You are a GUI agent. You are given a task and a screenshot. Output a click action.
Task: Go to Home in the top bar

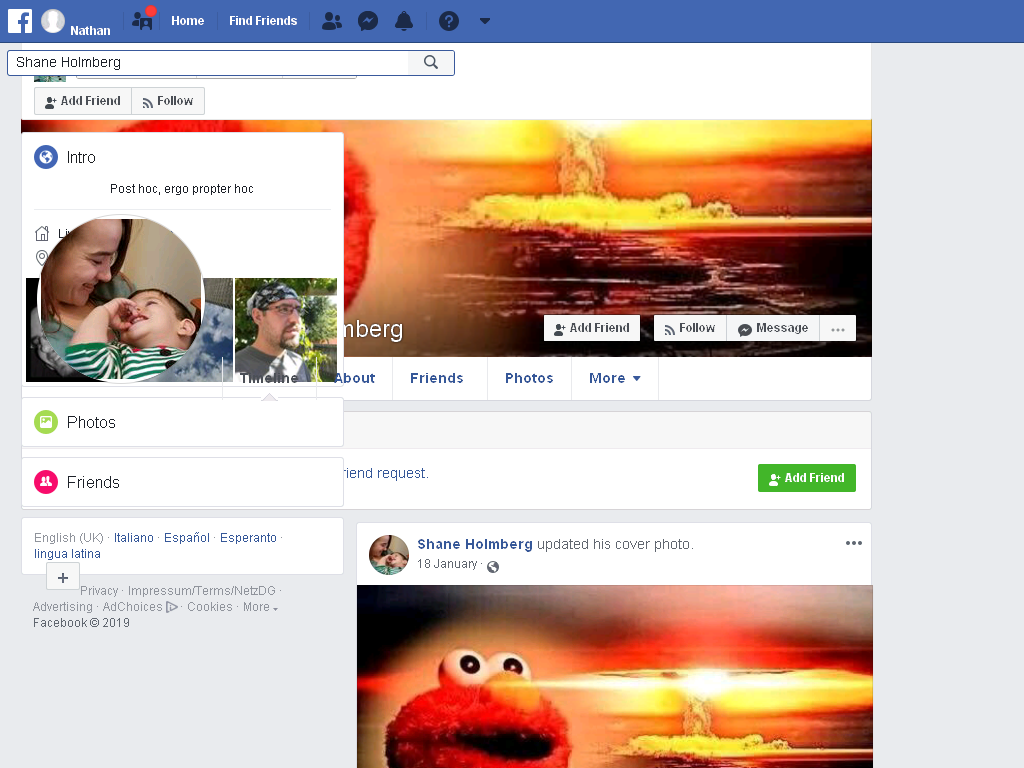coord(187,21)
